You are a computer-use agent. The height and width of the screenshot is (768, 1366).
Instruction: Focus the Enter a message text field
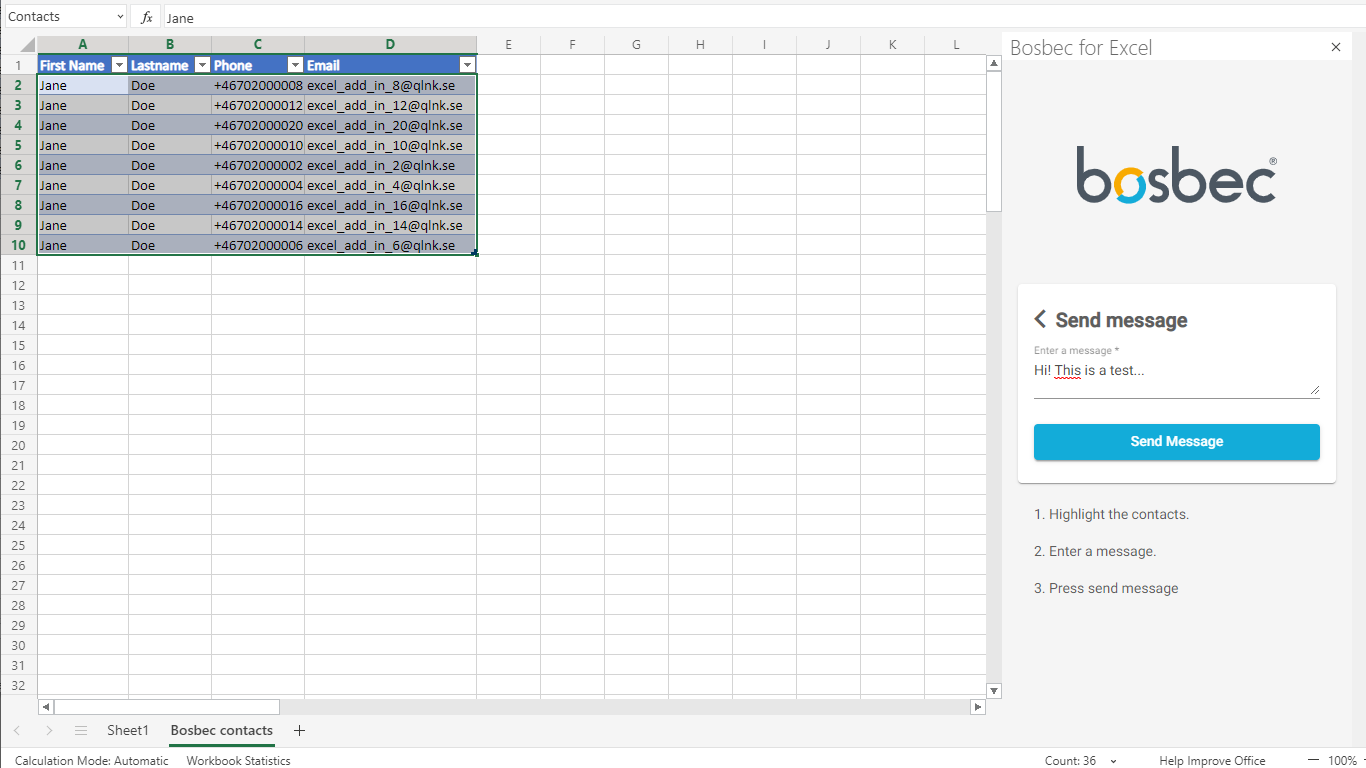pos(1177,378)
